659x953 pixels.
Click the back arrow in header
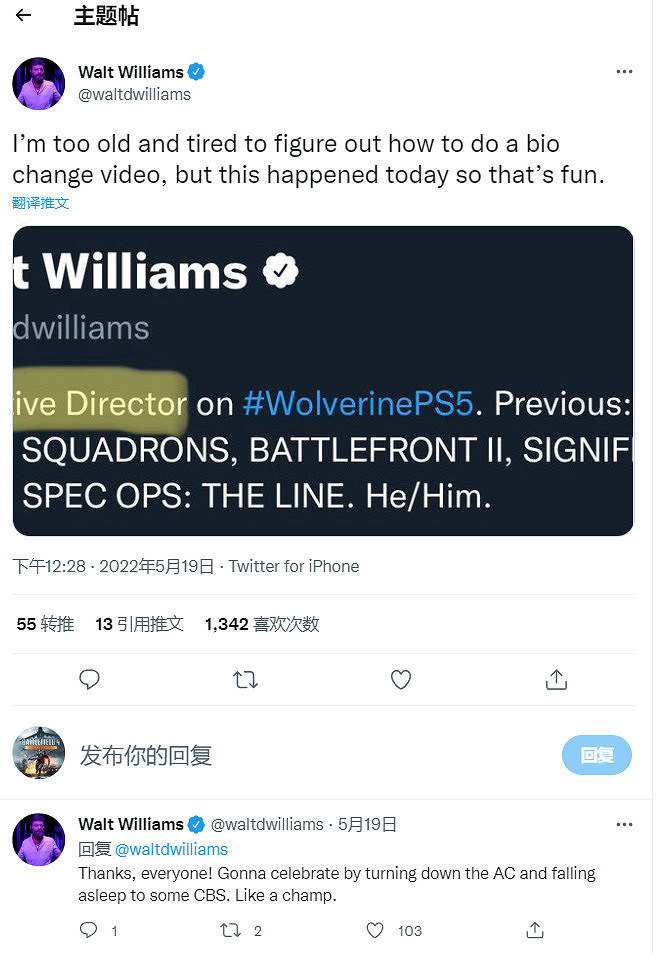pyautogui.click(x=24, y=16)
